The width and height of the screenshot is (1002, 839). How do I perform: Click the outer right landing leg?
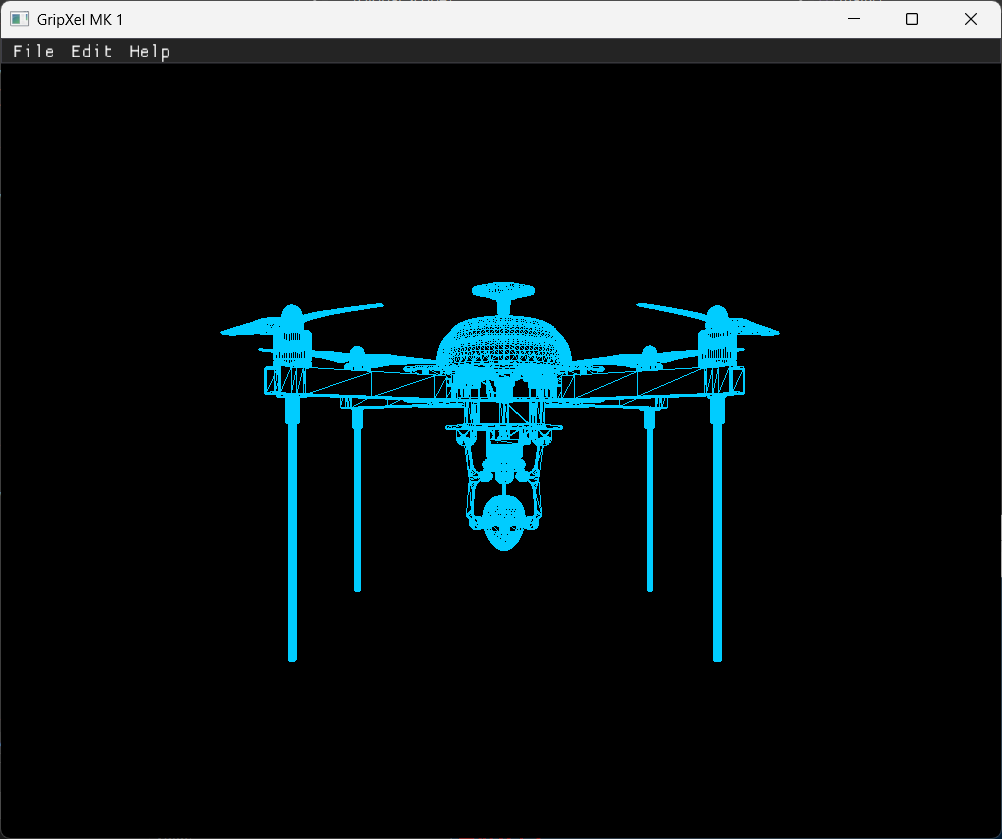point(717,540)
